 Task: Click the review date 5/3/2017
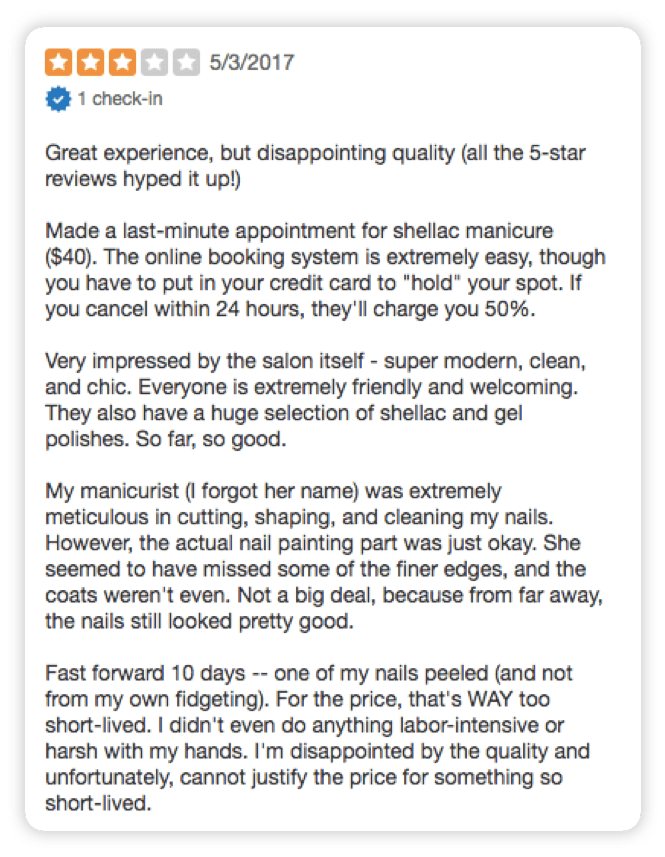252,64
